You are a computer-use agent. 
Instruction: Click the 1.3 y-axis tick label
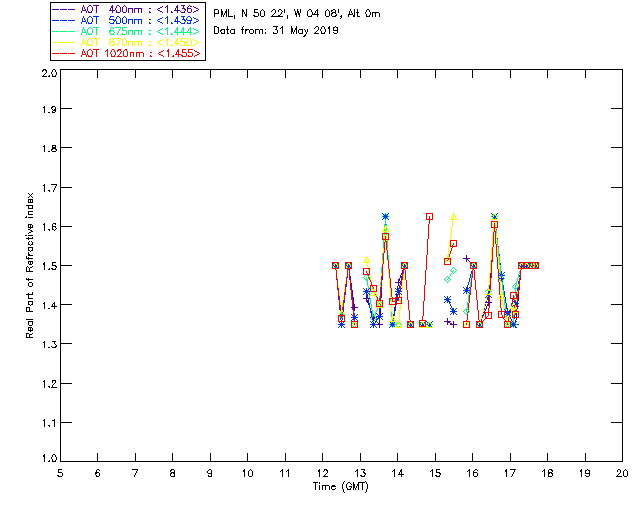coord(49,344)
